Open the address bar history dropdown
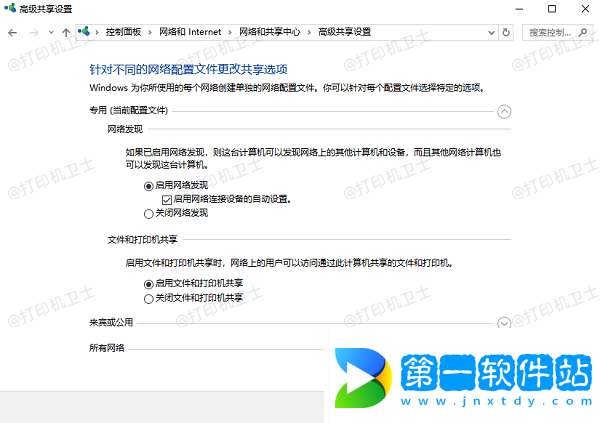This screenshot has width=600, height=423. point(491,33)
